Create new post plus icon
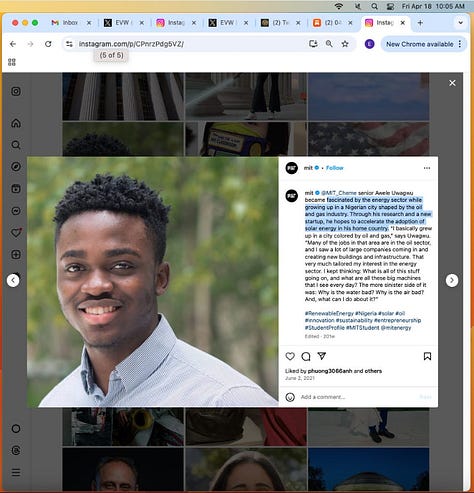Viewport: 474px width, 493px height. tap(16, 255)
